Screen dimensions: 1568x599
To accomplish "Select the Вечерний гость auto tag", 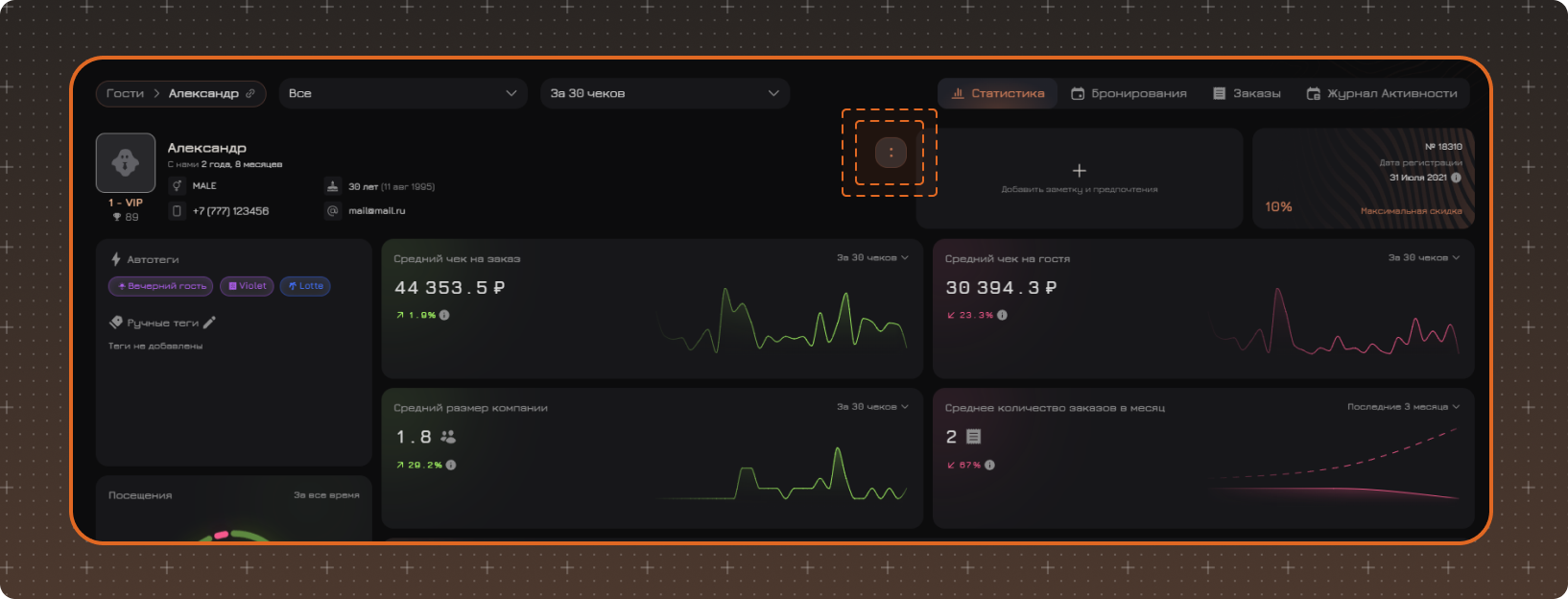I will (162, 286).
